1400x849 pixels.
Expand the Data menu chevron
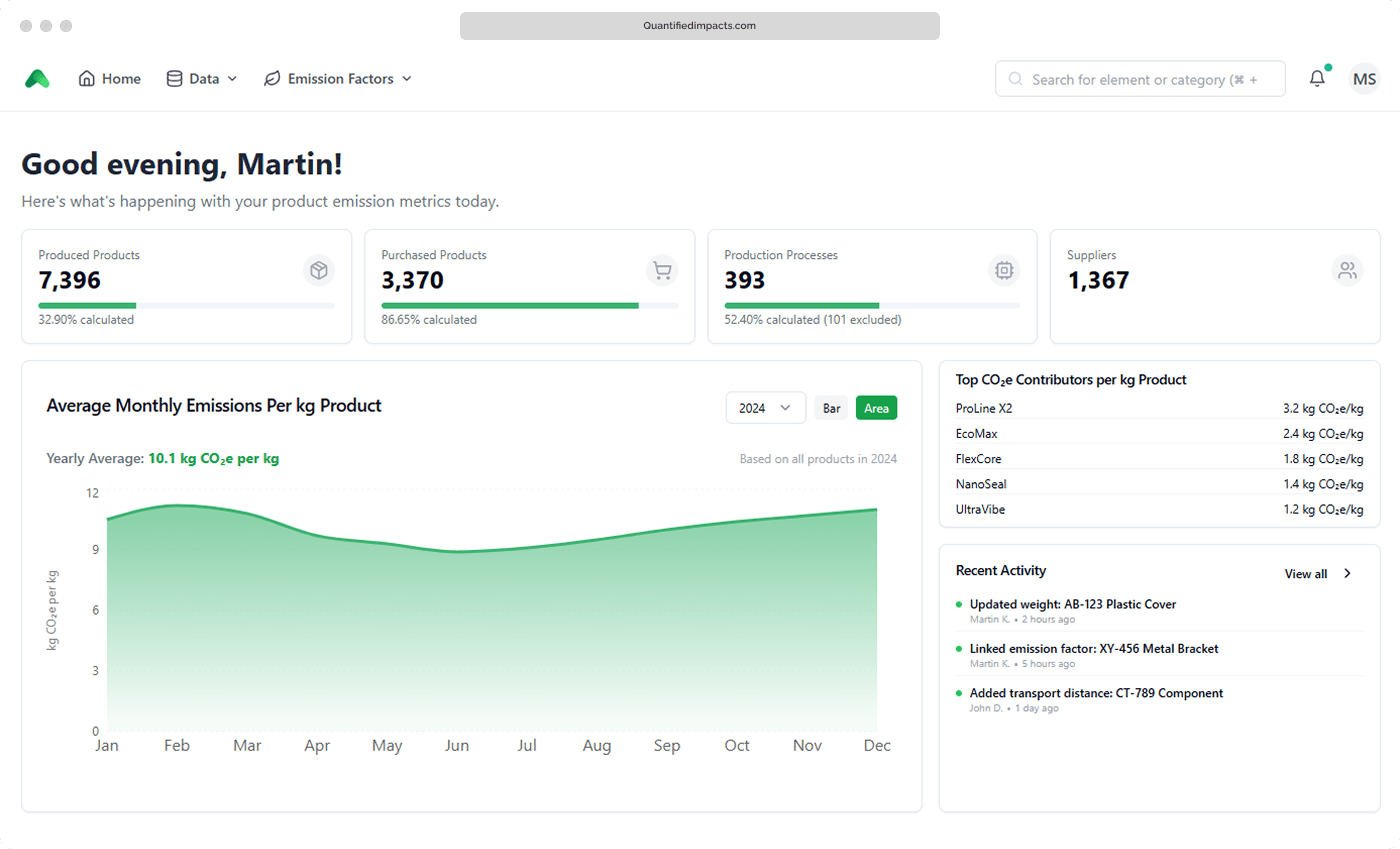pos(232,79)
